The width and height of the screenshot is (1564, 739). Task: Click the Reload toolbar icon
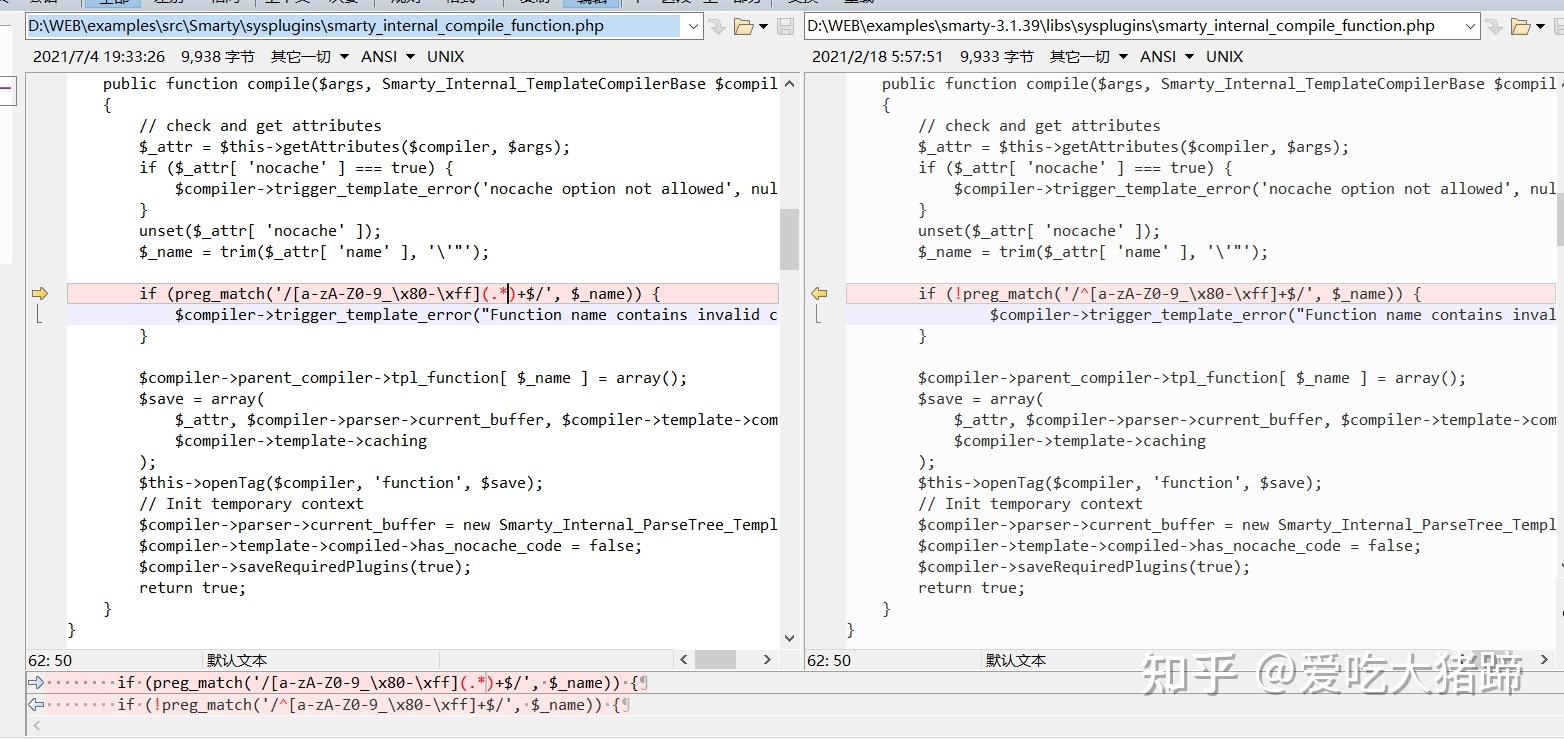[x=860, y=3]
